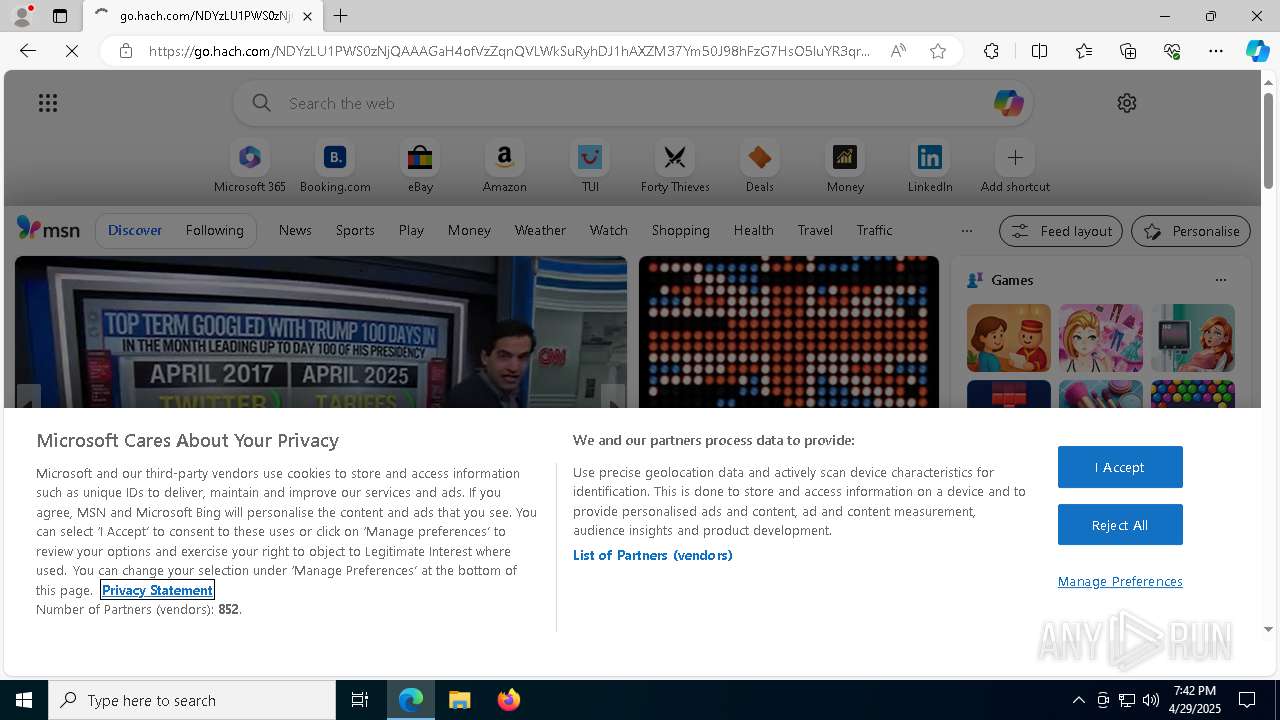View site information lock icon
This screenshot has height=720, width=1280.
tap(126, 51)
